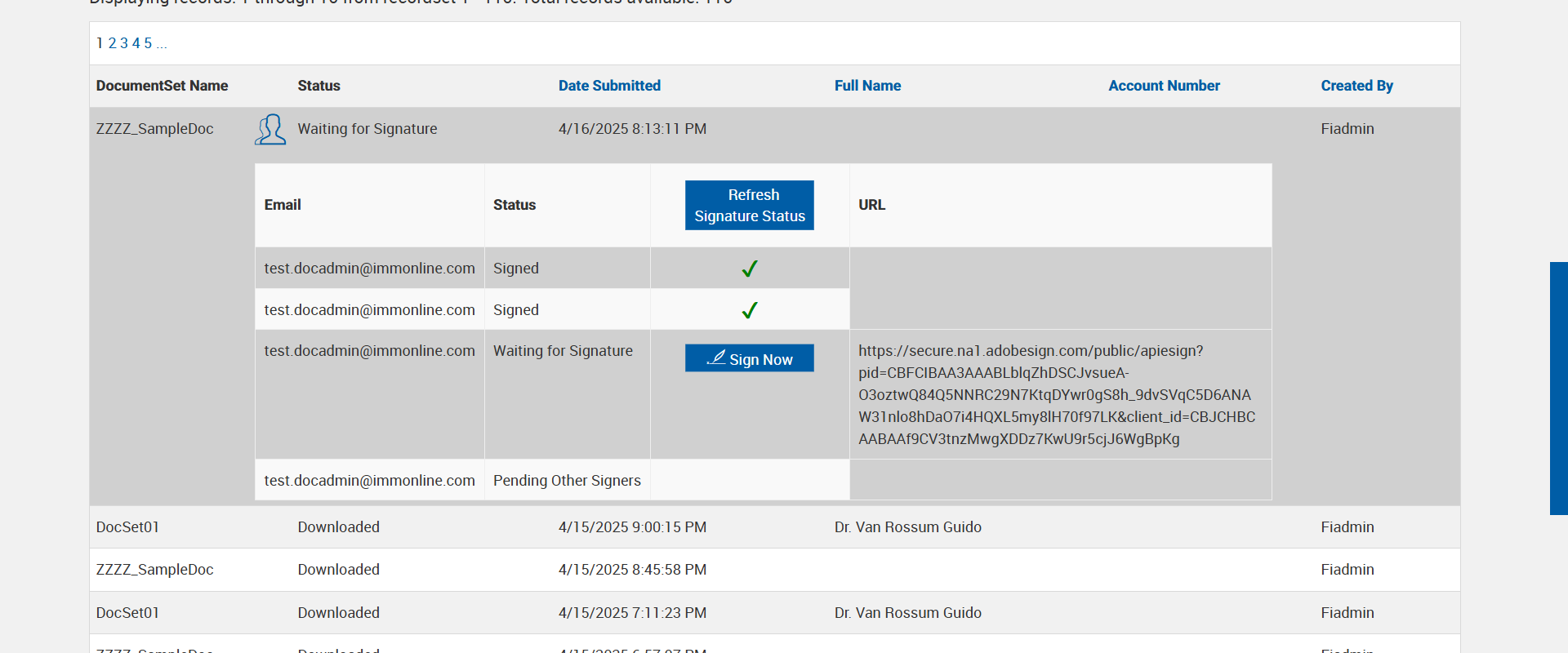
Task: Click the ellipsis for more pages
Action: tap(162, 43)
